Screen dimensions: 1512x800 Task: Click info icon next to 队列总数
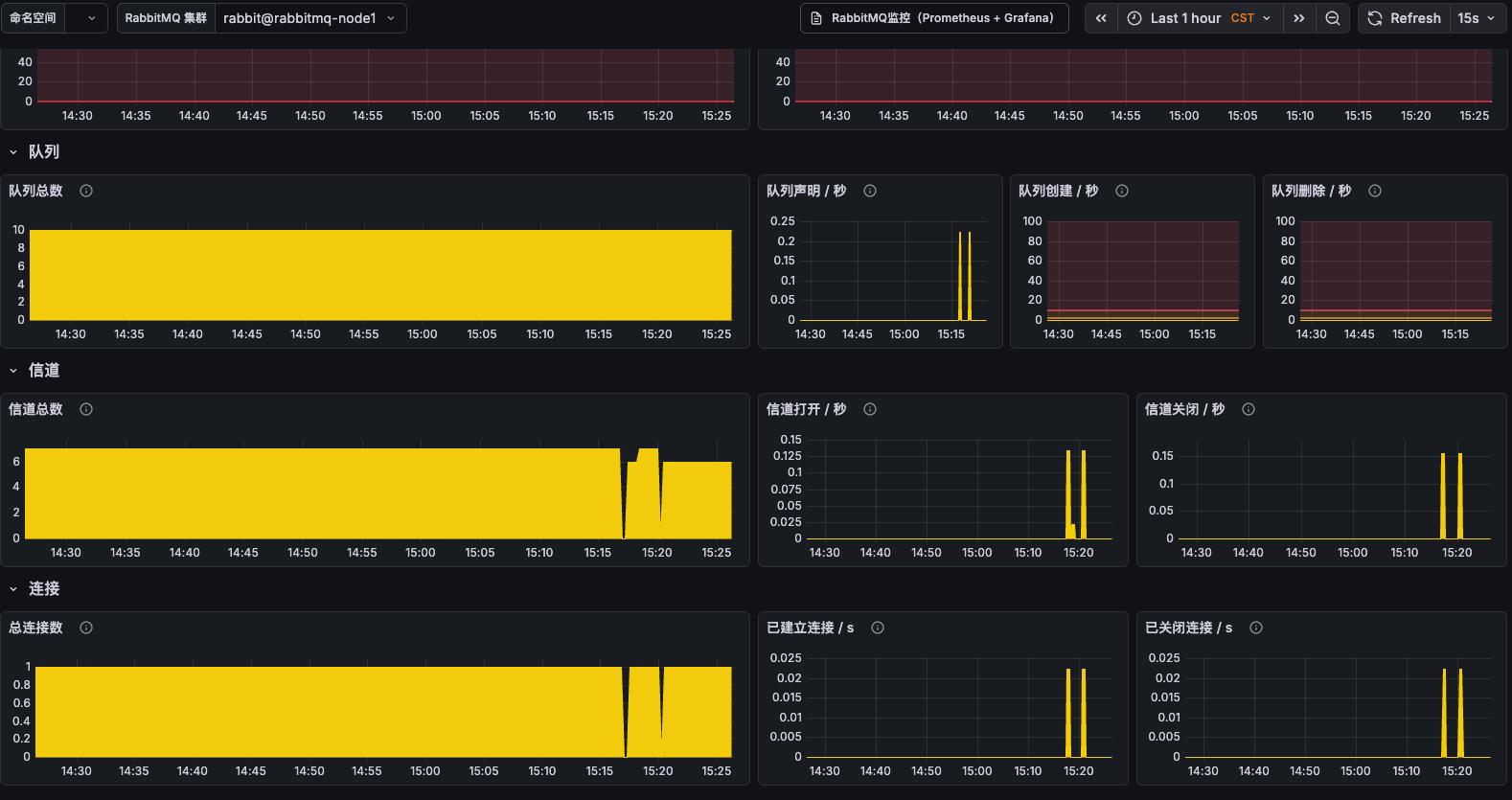[x=86, y=191]
